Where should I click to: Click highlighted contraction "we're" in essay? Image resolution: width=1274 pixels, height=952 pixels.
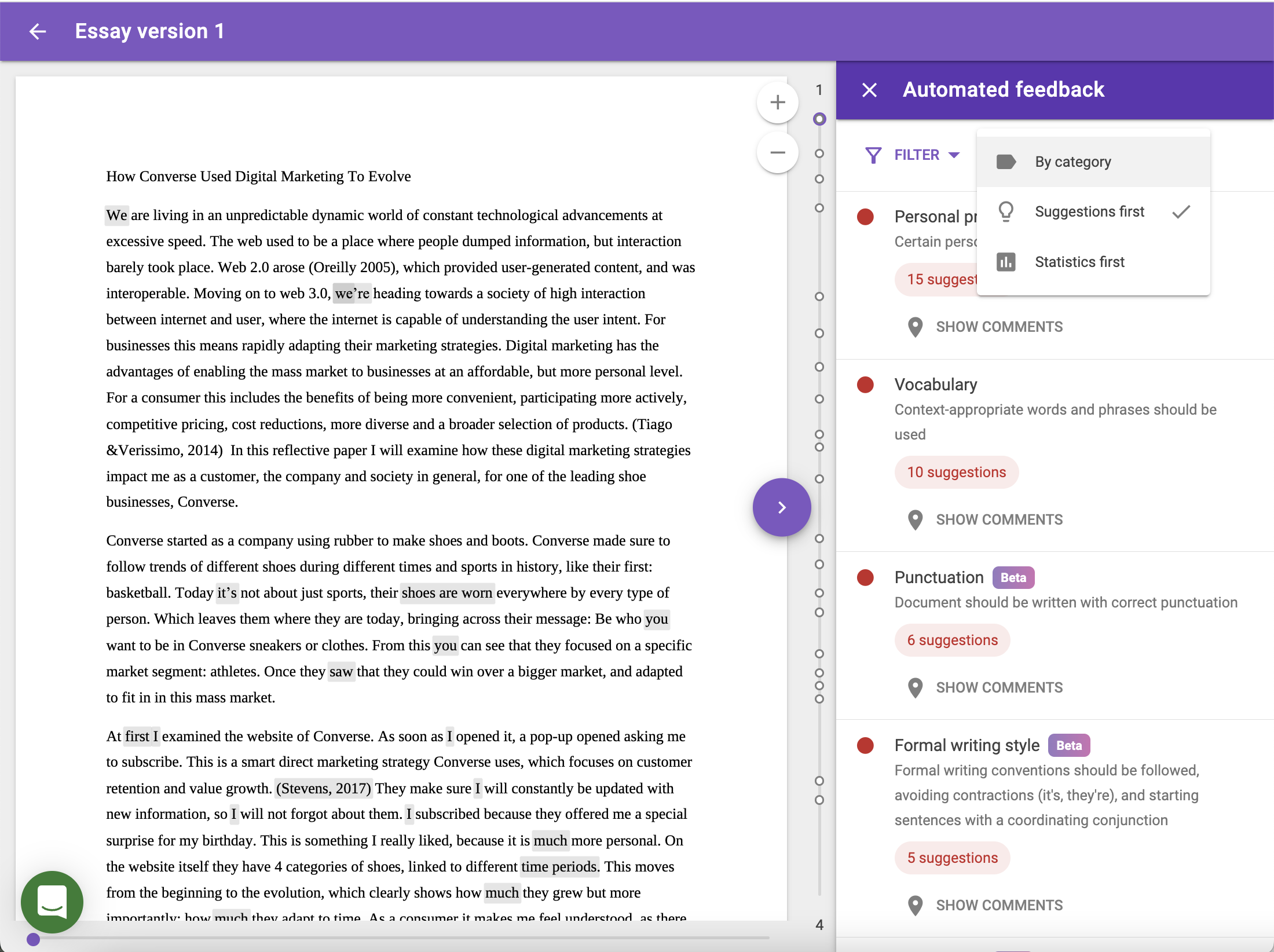352,294
